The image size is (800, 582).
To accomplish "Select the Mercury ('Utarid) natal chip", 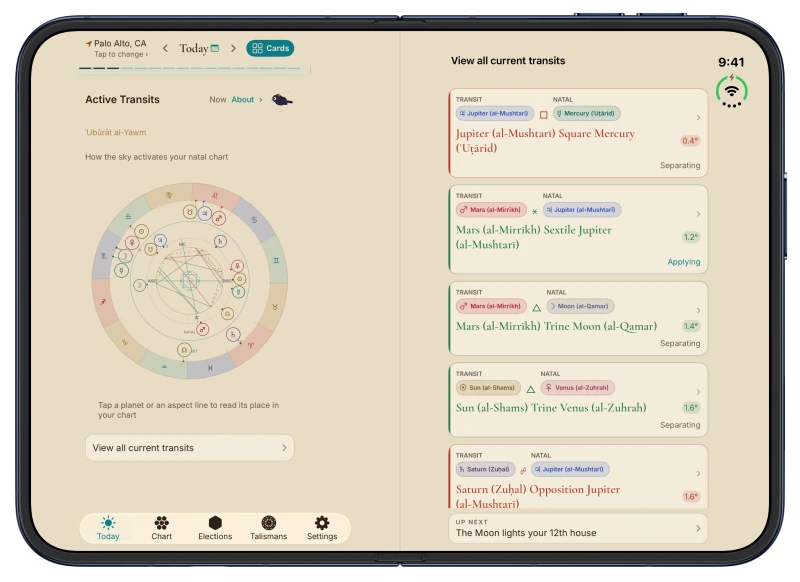I will click(x=587, y=113).
